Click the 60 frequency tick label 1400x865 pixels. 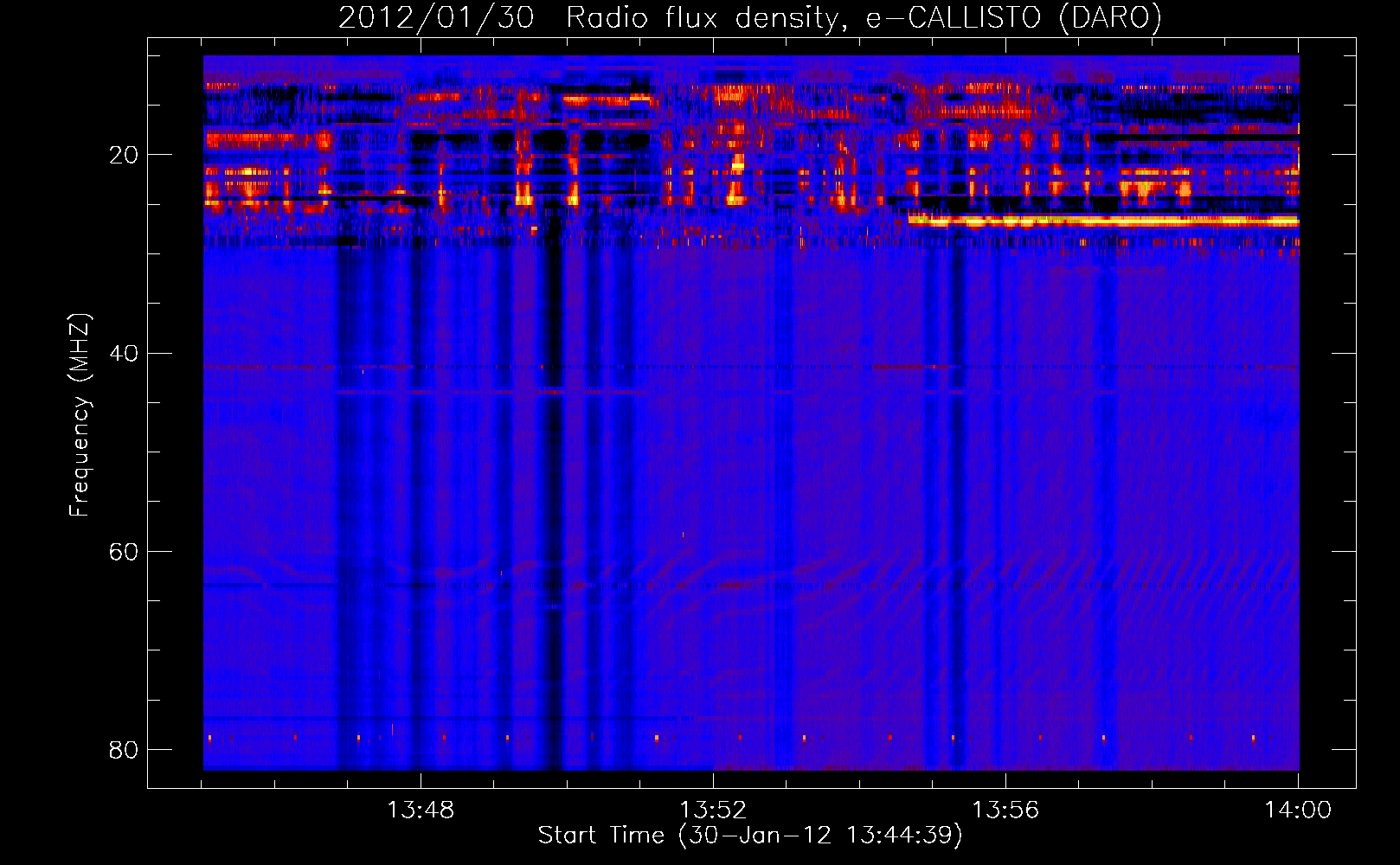point(123,552)
